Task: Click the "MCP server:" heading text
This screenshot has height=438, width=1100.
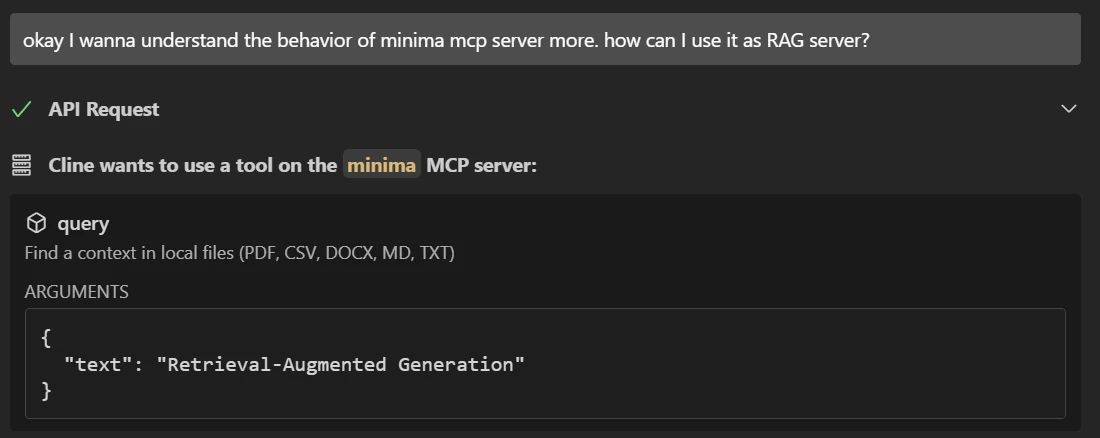Action: pos(481,166)
